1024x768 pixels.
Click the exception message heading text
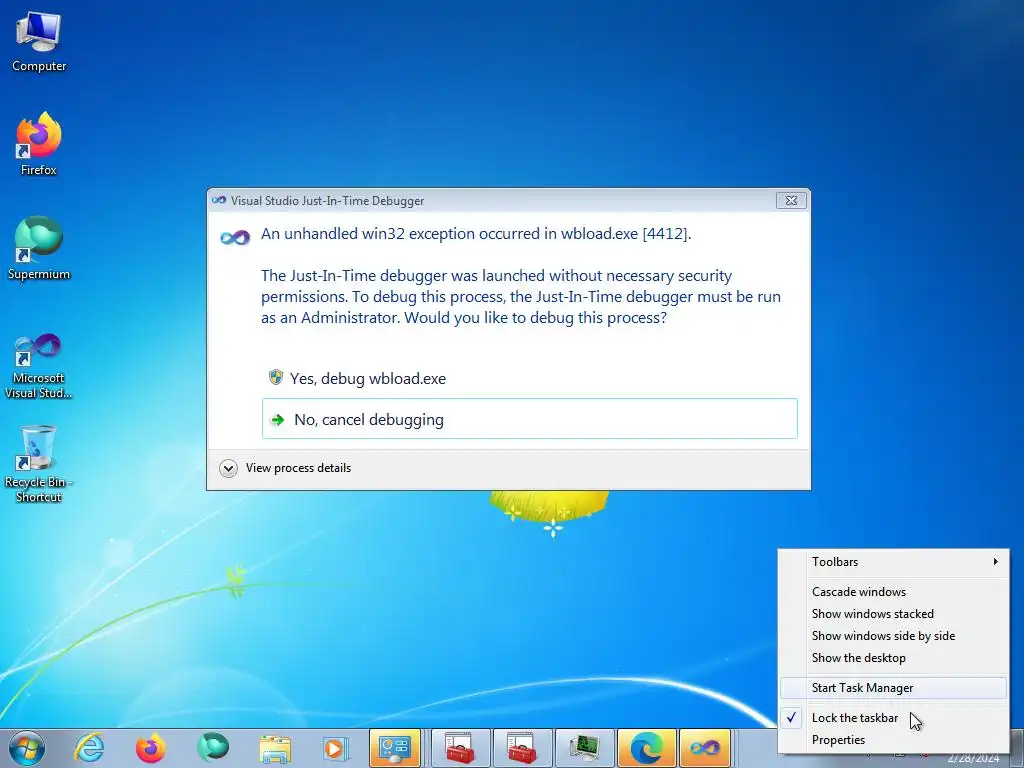point(476,234)
